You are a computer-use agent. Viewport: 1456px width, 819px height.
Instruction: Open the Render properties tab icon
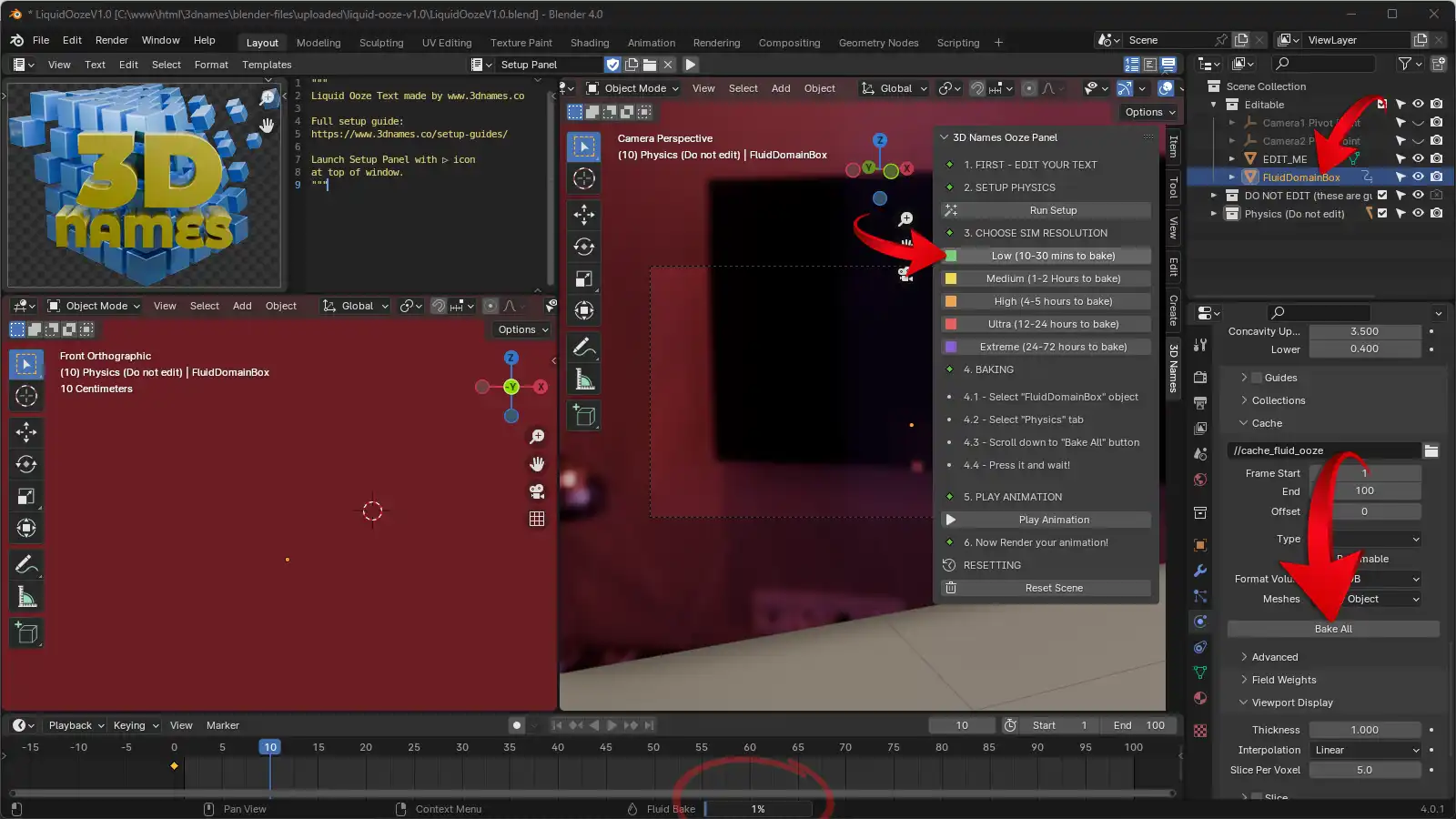(1200, 377)
